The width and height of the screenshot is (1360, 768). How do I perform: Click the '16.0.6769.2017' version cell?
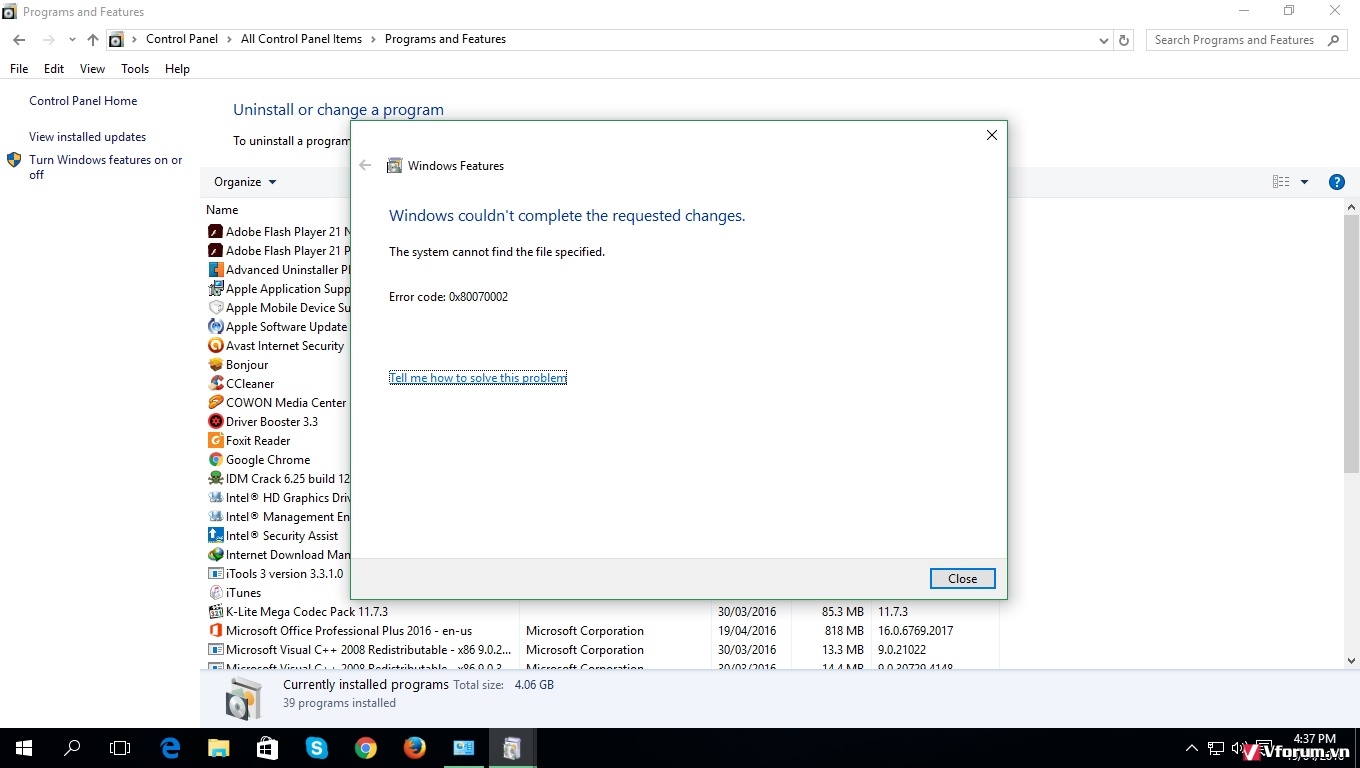pyautogui.click(x=916, y=631)
